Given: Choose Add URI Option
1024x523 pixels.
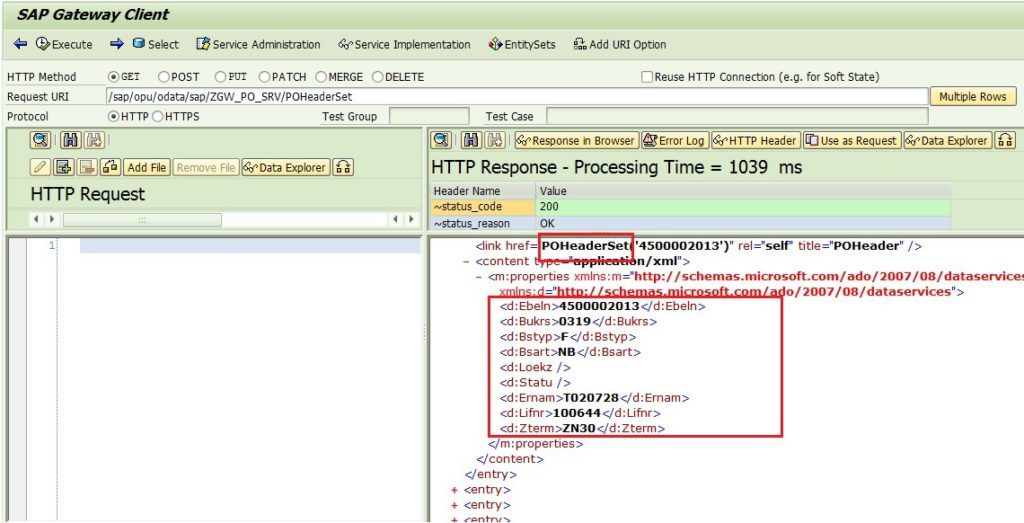Looking at the screenshot, I should [620, 44].
